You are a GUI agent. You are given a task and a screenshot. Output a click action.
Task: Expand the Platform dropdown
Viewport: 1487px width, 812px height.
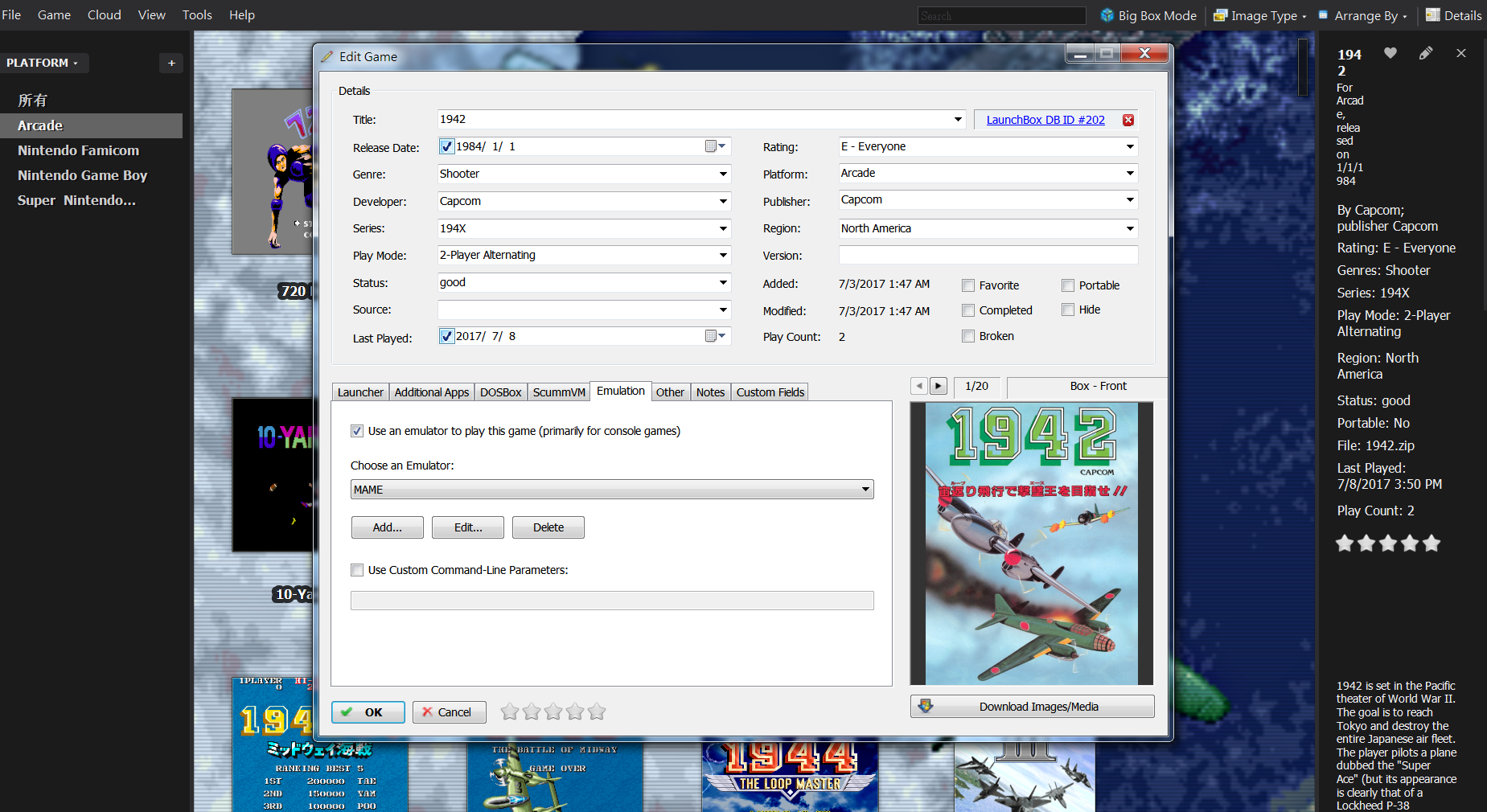1130,173
